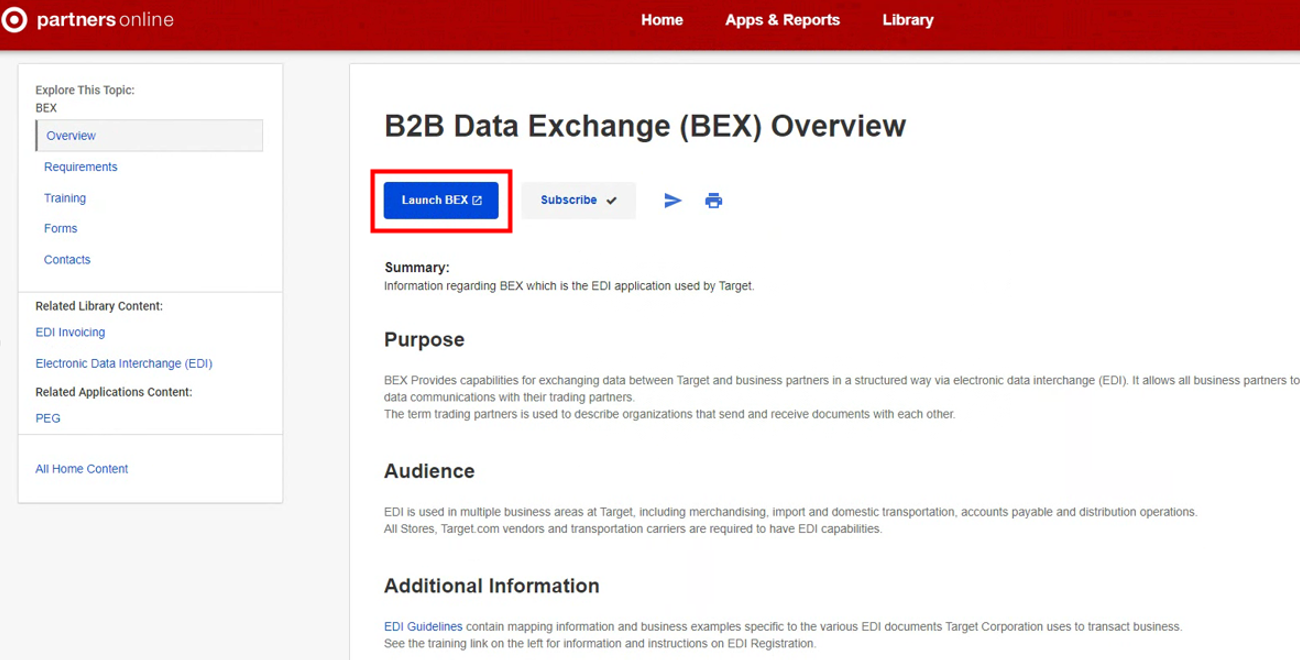The width and height of the screenshot is (1300, 660).
Task: Open the Library menu
Action: (x=906, y=19)
